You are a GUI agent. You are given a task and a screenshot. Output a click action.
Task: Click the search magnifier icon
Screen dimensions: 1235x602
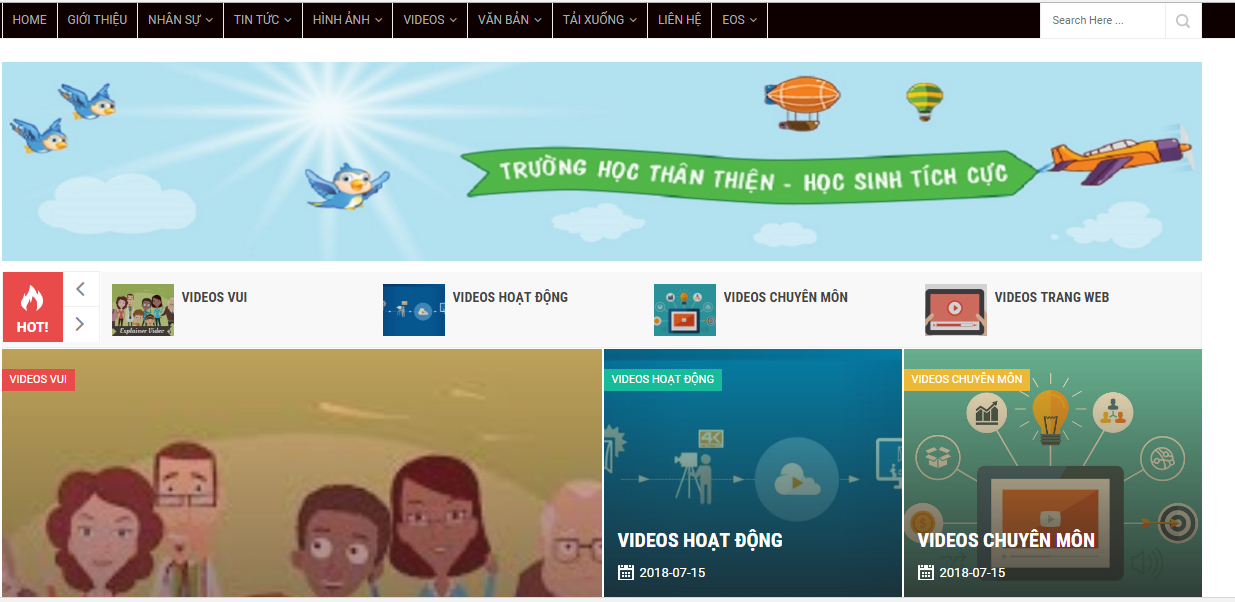tap(1183, 20)
